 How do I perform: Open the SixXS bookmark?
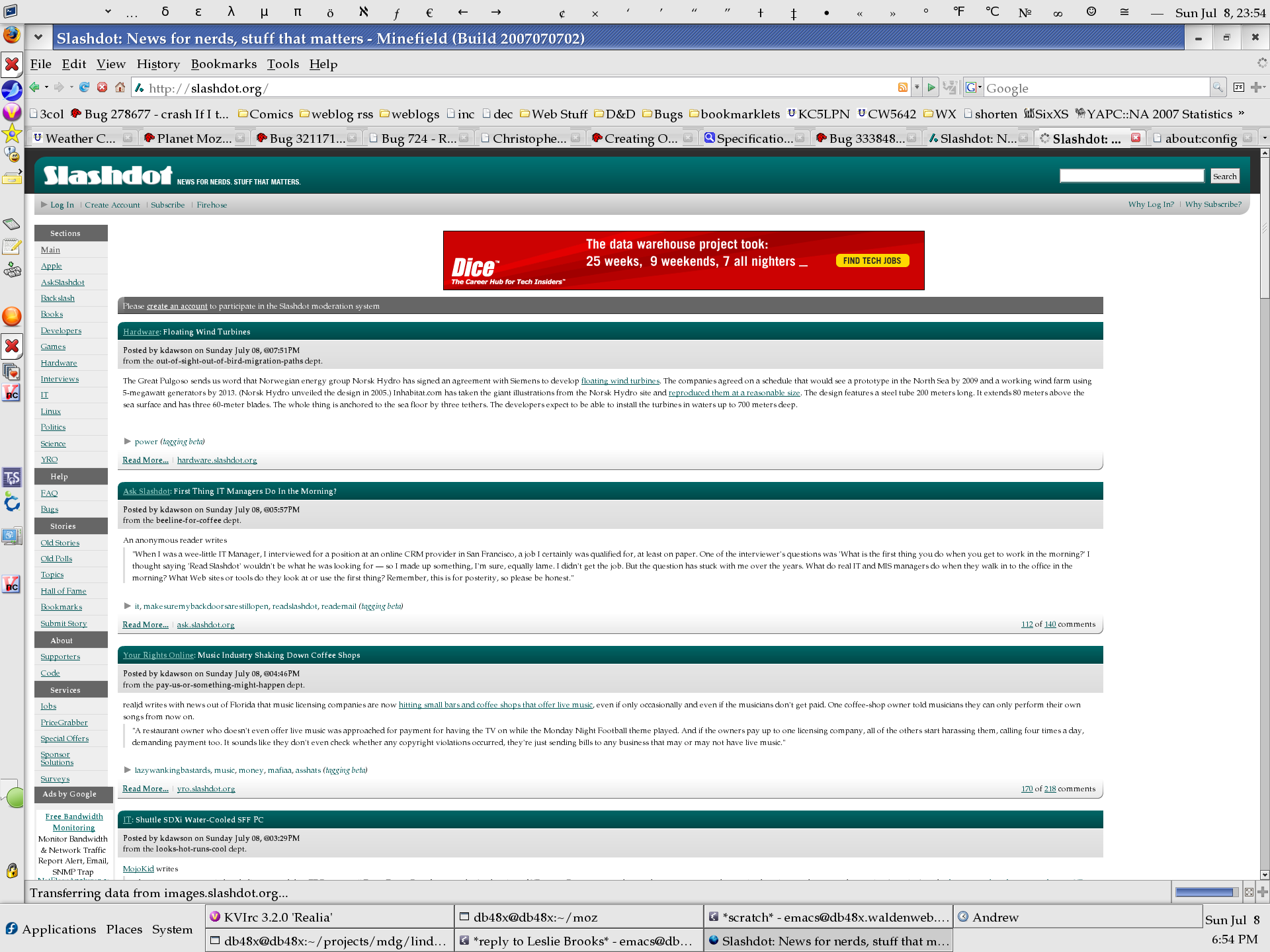(1046, 114)
